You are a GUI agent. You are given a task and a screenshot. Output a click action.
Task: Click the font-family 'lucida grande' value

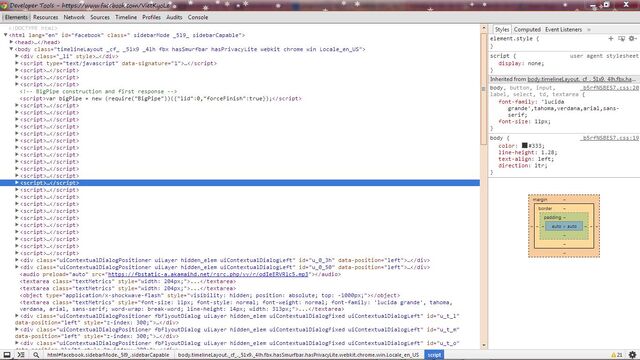(x=564, y=108)
